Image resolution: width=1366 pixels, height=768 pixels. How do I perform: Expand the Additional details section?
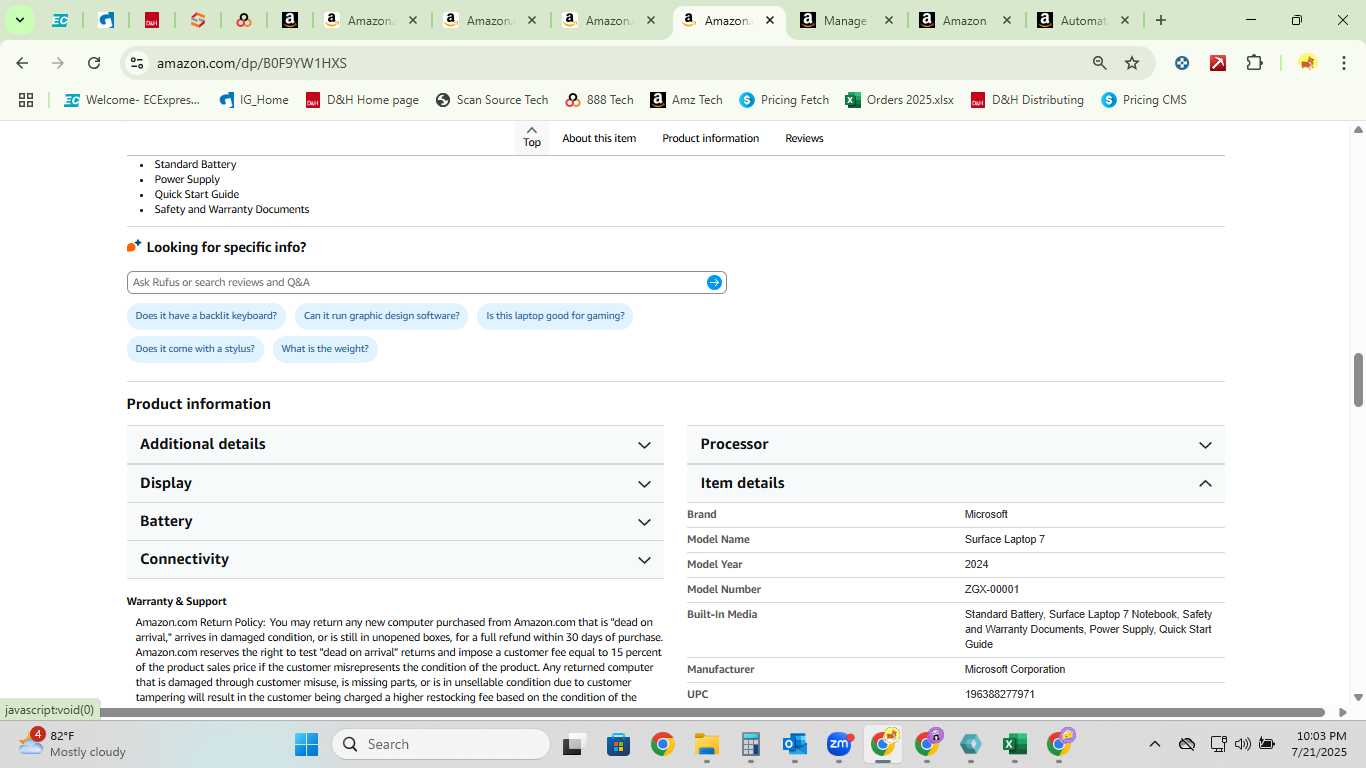point(395,444)
